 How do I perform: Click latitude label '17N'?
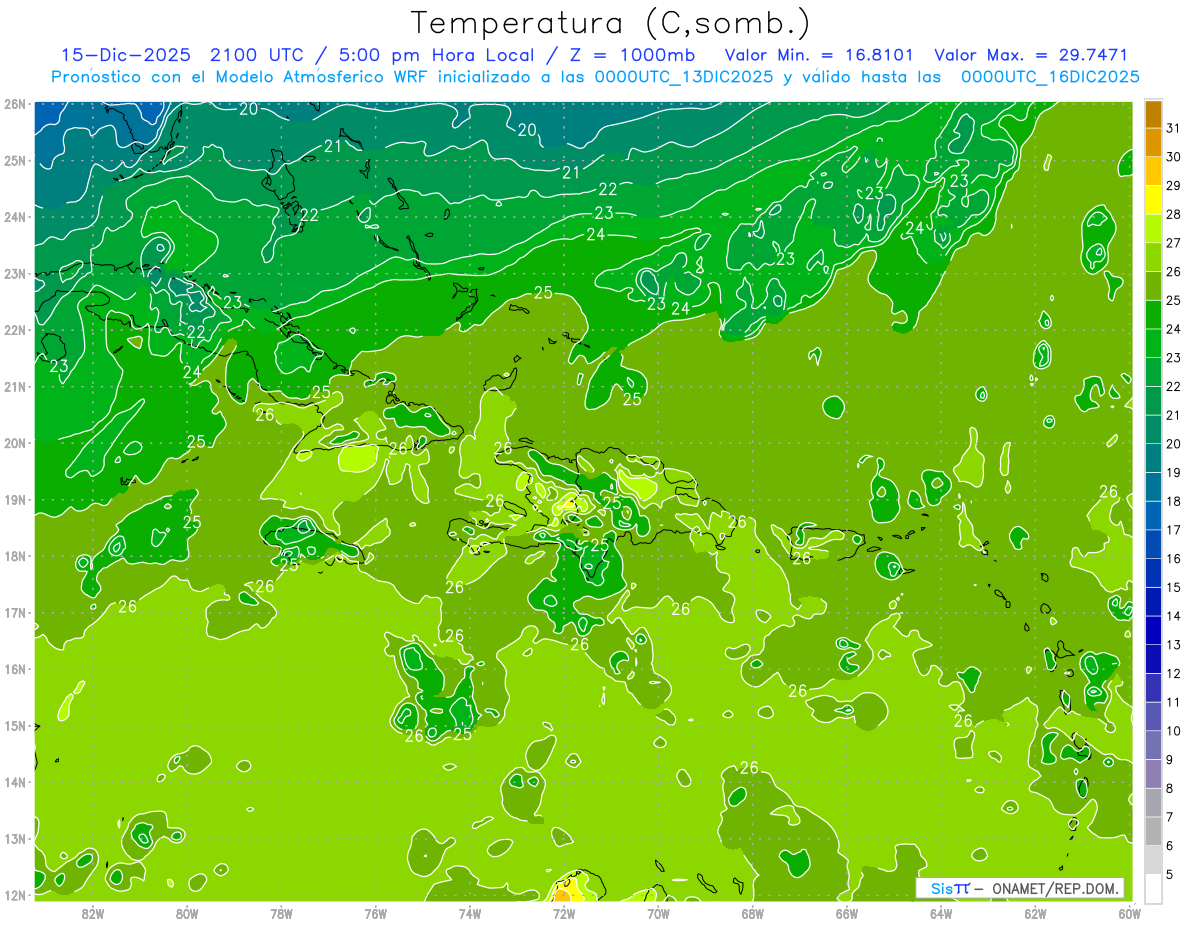[x=15, y=613]
